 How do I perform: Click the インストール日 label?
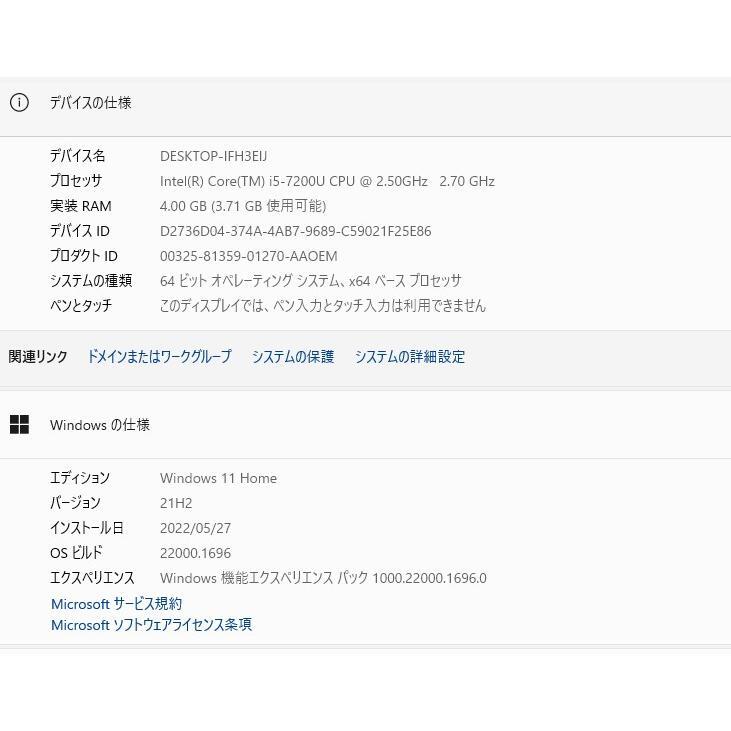(87, 528)
